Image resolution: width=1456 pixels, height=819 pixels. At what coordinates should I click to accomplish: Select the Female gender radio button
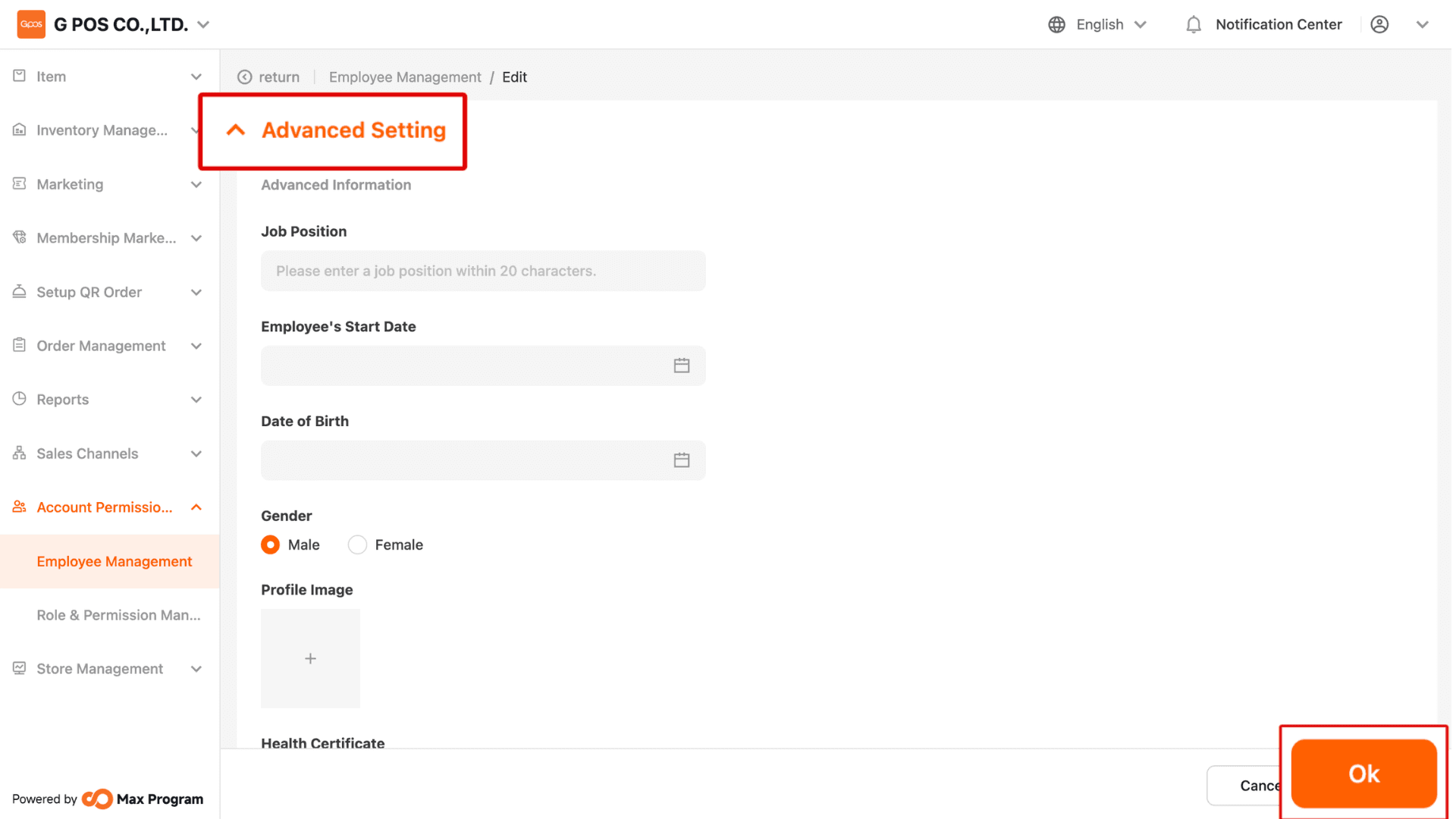[x=358, y=546]
